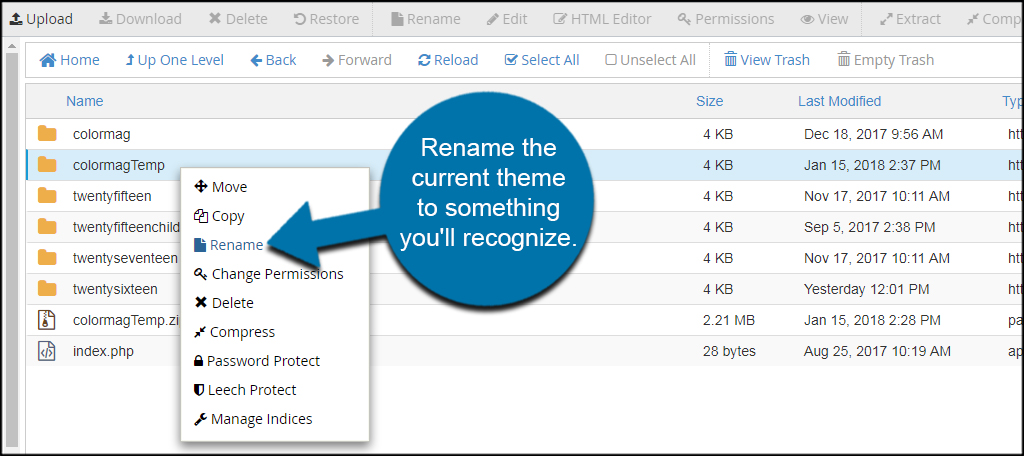The height and width of the screenshot is (456, 1024).
Task: Select the colormagTemp.zip archive icon
Action: (x=47, y=320)
